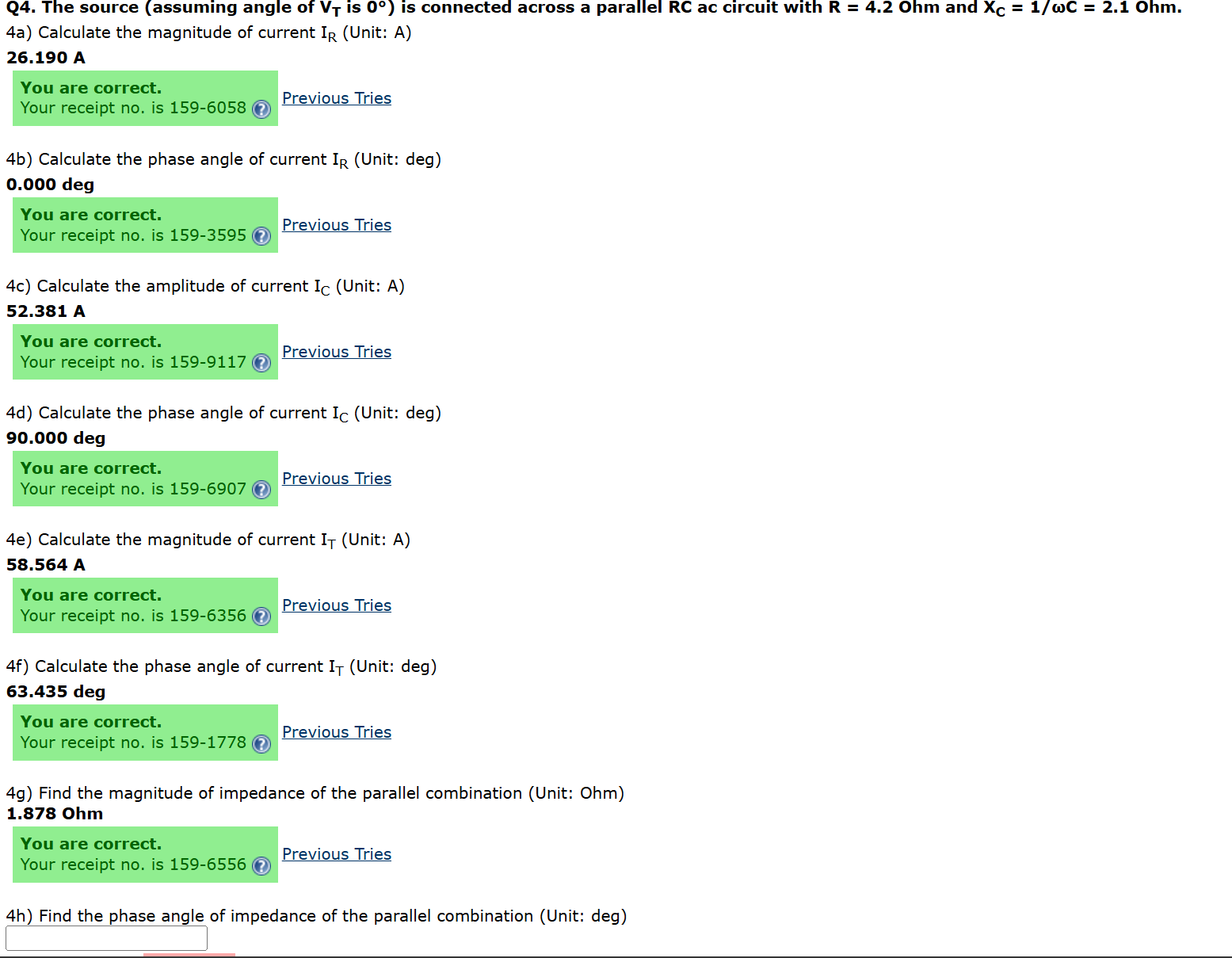Viewport: 1232px width, 958px height.
Task: Click the answer value 26.190 A
Action: (x=46, y=58)
